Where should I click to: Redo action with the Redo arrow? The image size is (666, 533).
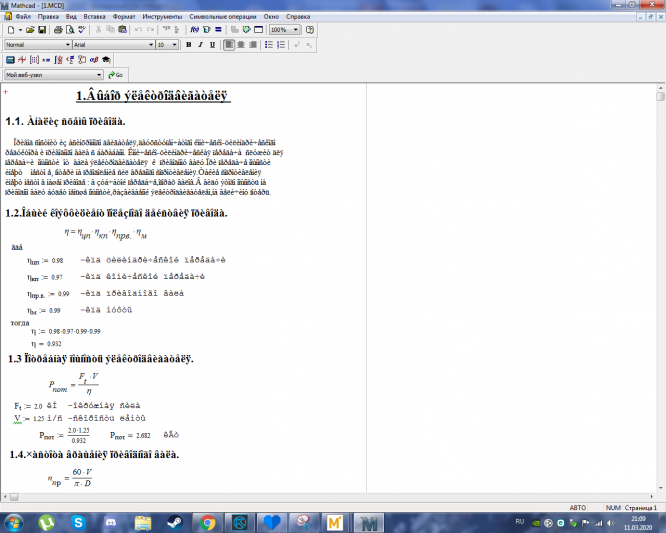(x=150, y=30)
